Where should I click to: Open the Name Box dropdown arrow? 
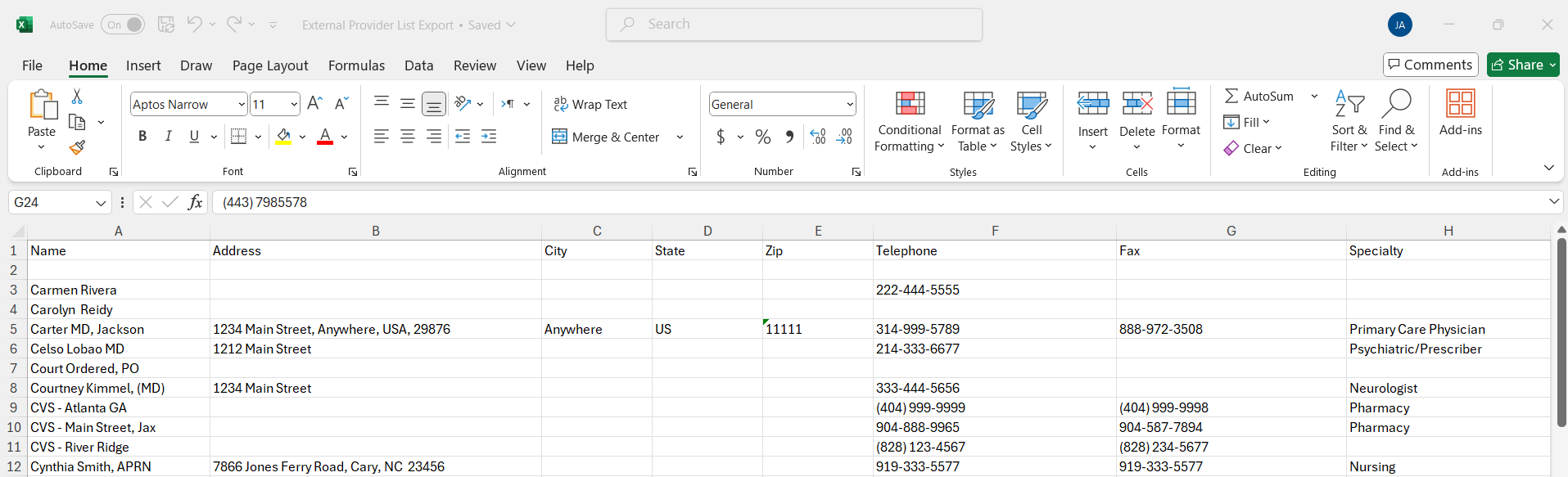(x=101, y=202)
